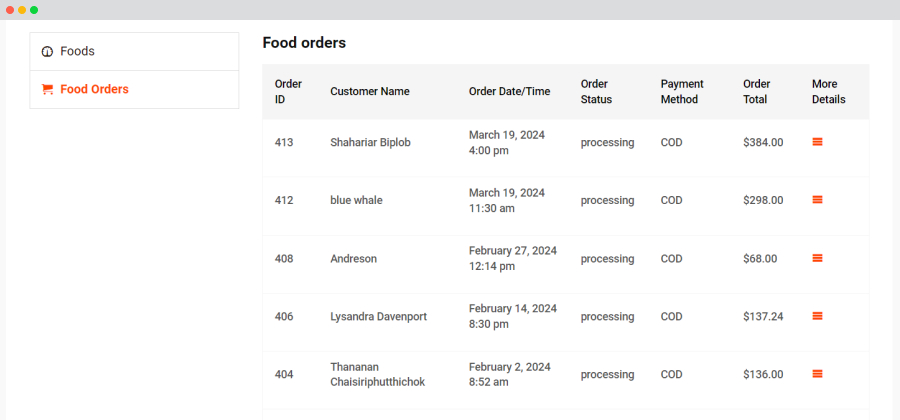The width and height of the screenshot is (900, 420).
Task: Click the Food Orders cart icon
Action: (x=47, y=90)
